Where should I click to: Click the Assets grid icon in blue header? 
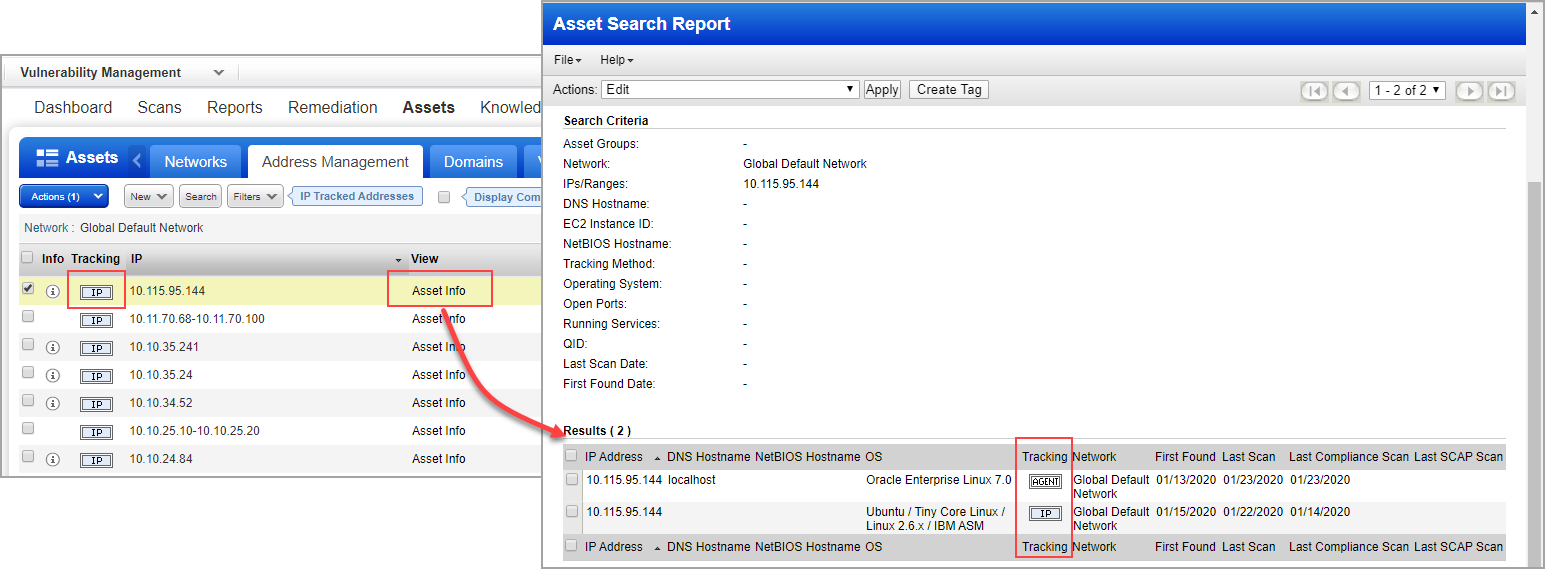(47, 158)
